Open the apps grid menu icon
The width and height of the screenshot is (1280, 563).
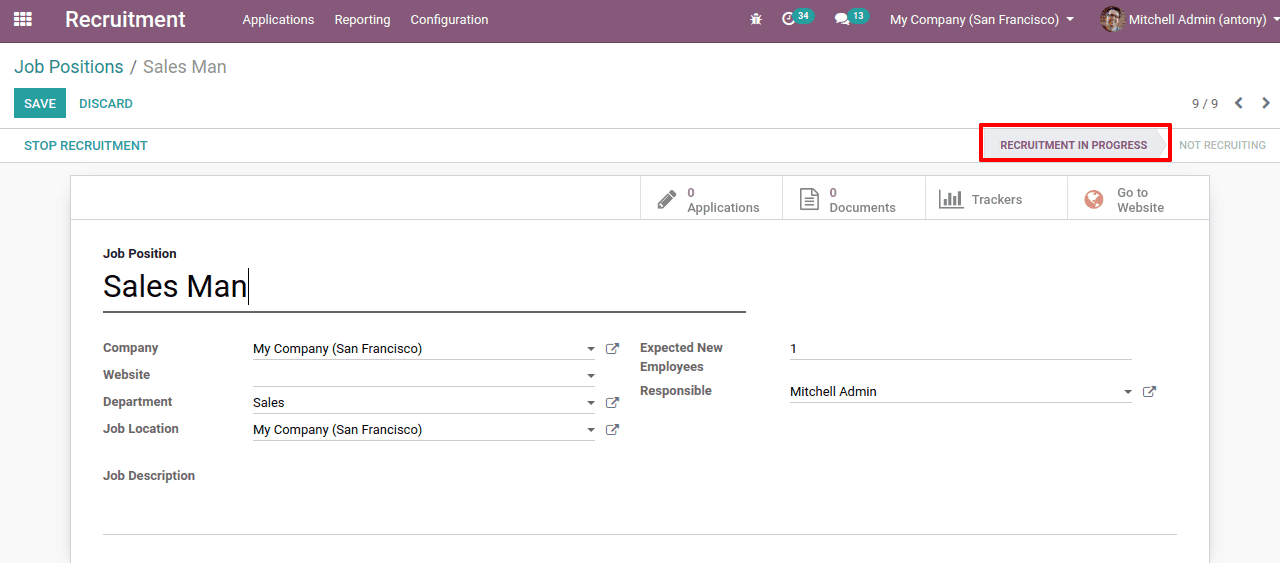22,19
